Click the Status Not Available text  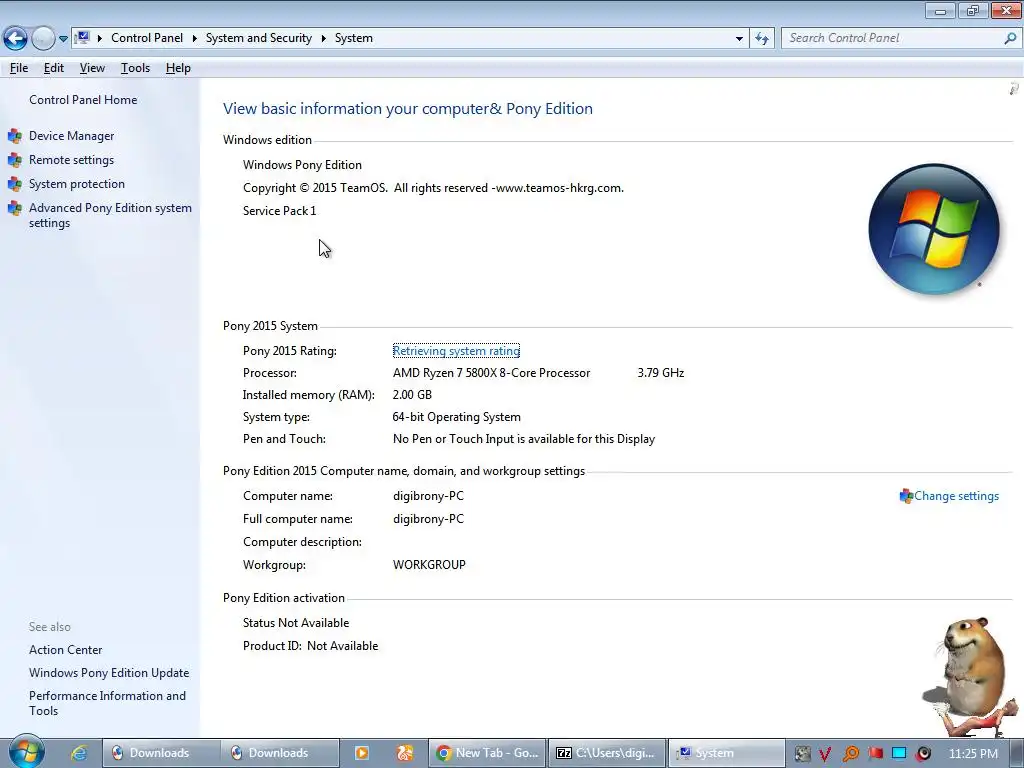296,623
